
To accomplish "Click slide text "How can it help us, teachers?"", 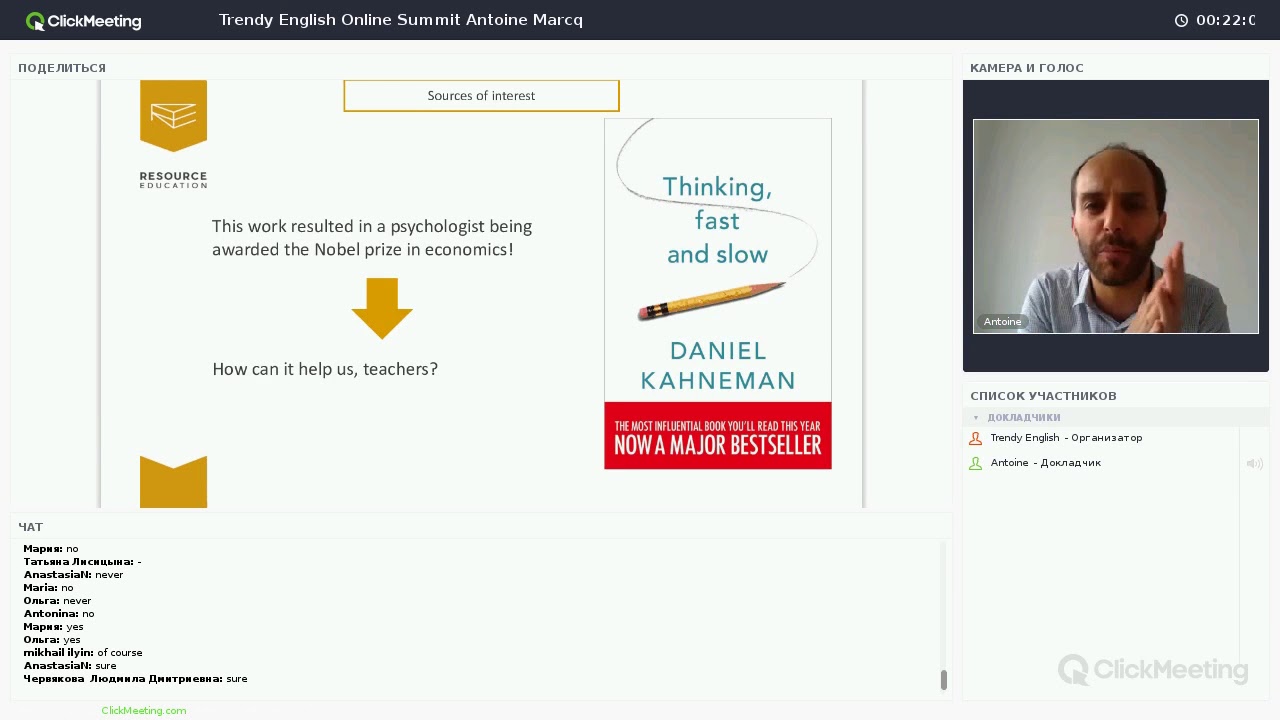I will (x=325, y=369).
